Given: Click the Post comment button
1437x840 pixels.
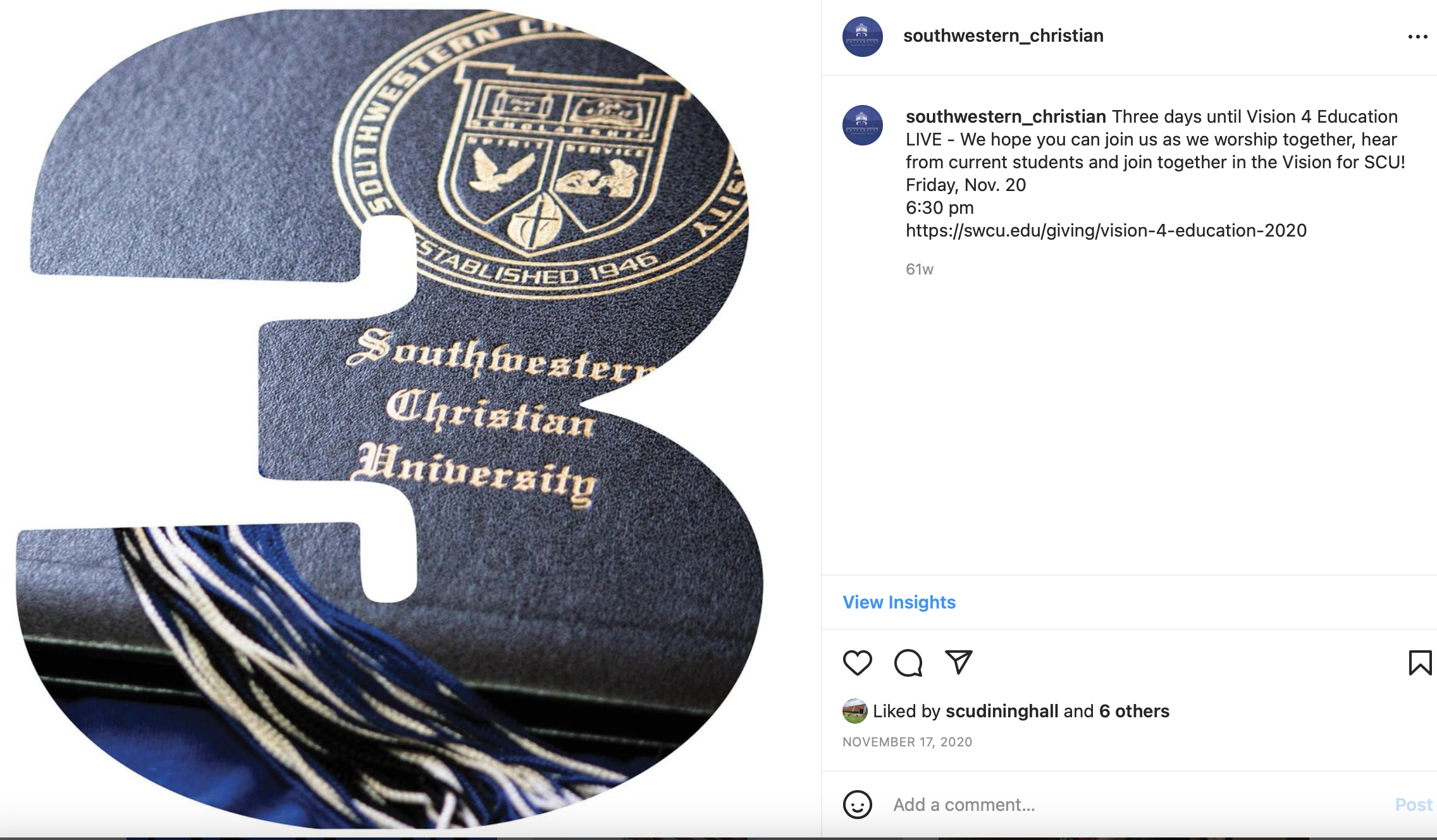Looking at the screenshot, I should pyautogui.click(x=1414, y=805).
